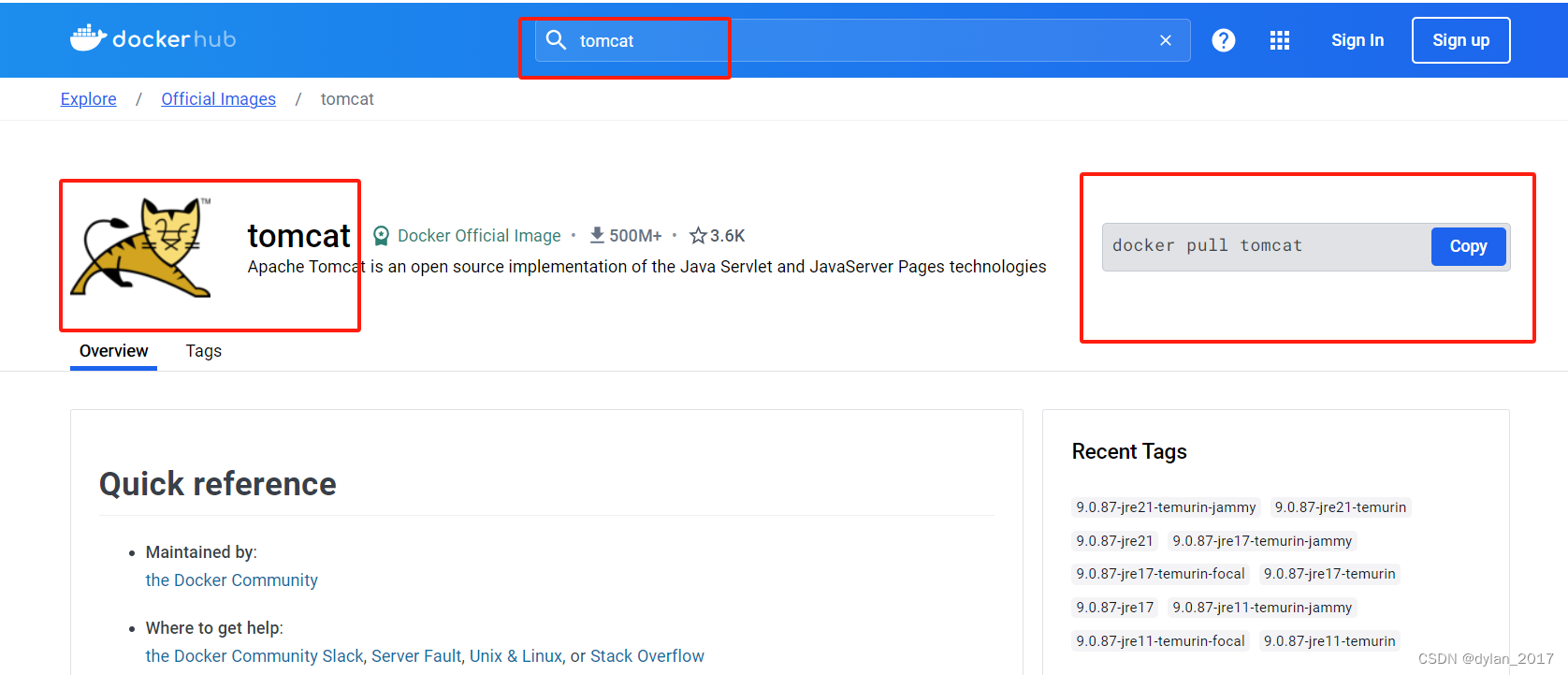Image resolution: width=1568 pixels, height=675 pixels.
Task: Click the tomcat repository title
Action: (x=298, y=236)
